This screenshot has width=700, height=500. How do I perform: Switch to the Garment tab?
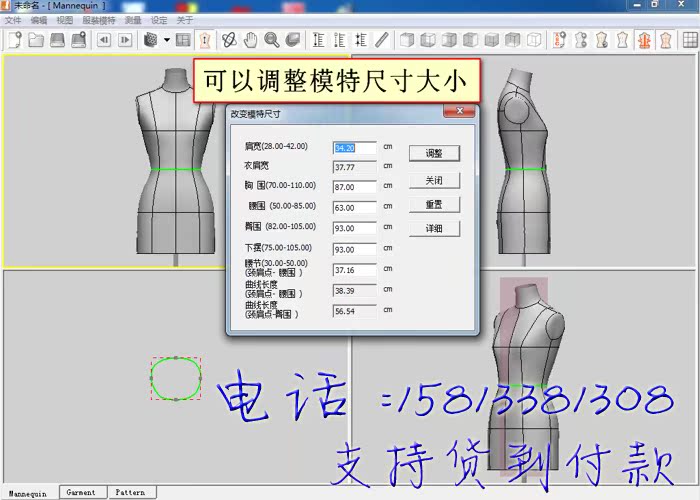pos(81,492)
